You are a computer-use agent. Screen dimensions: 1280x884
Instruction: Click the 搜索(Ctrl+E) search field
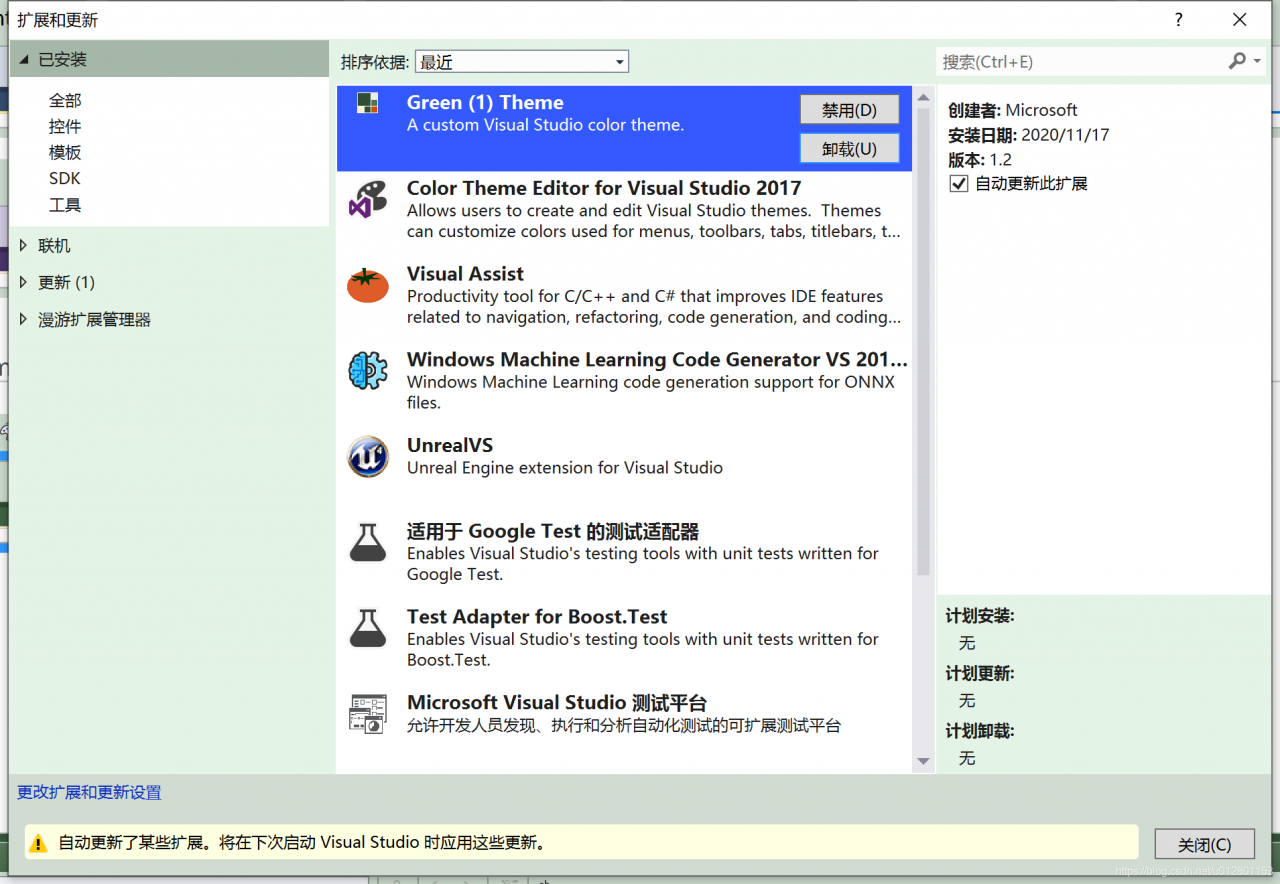point(1082,62)
